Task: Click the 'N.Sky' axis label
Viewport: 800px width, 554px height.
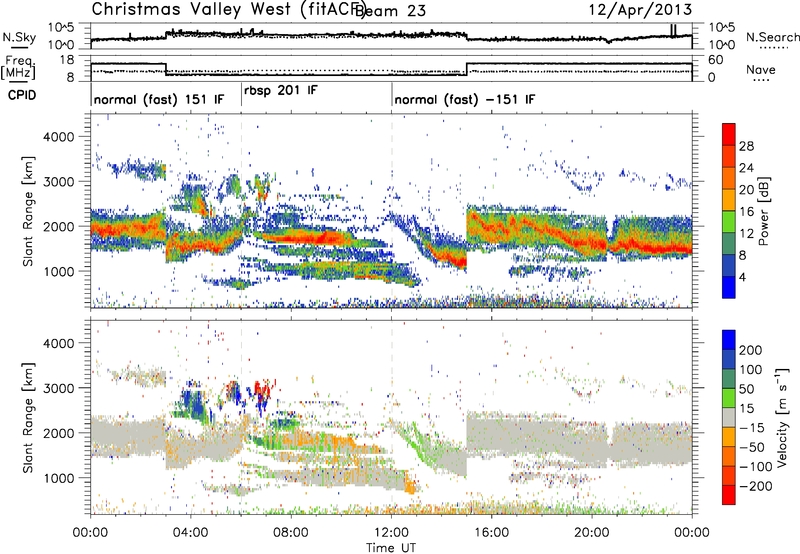Action: [x=19, y=37]
